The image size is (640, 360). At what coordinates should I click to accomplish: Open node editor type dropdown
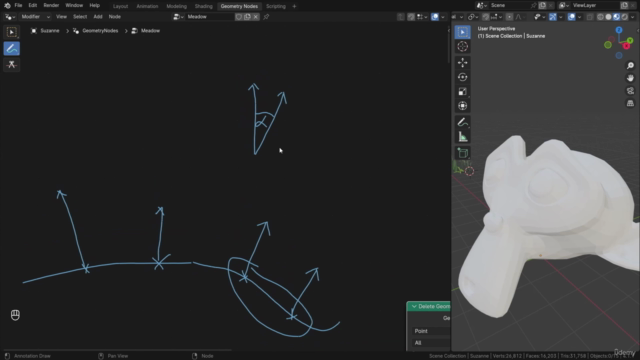(10, 17)
